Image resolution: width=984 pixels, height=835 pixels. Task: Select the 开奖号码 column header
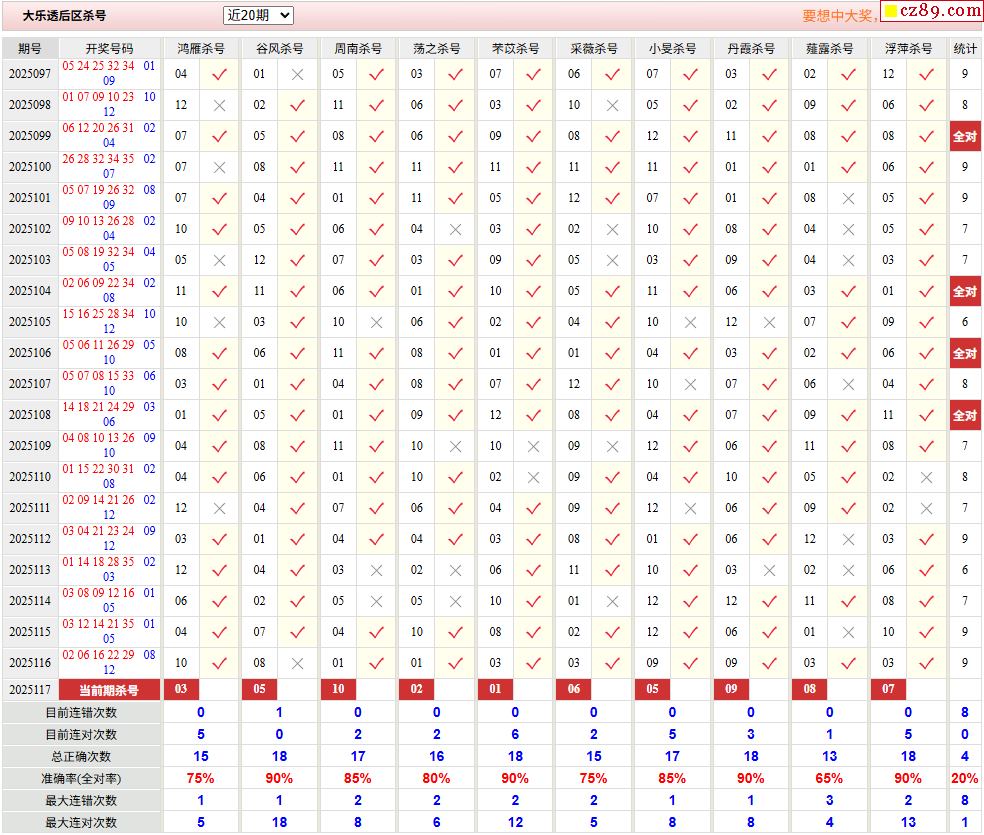point(109,48)
